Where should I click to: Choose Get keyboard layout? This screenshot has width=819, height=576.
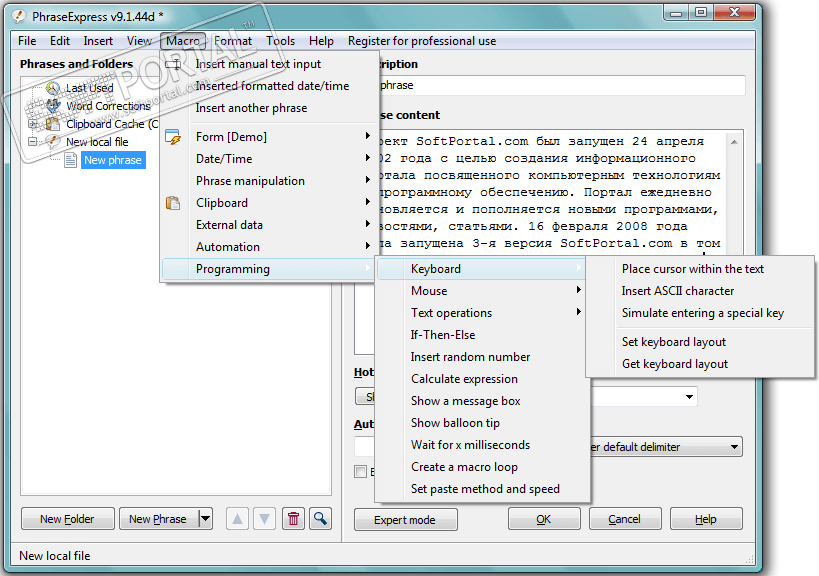tap(700, 364)
